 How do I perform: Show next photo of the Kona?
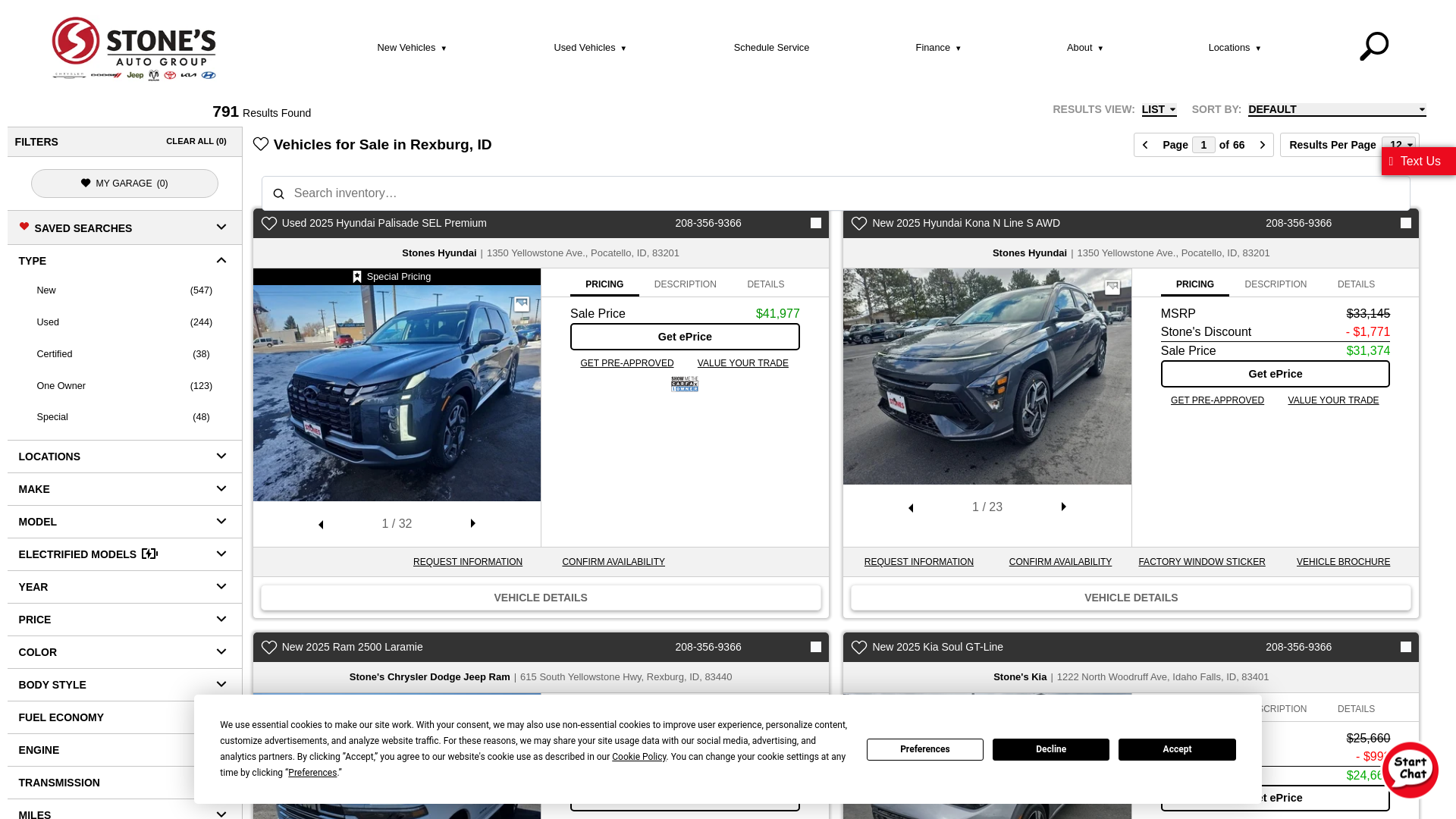tap(1064, 507)
